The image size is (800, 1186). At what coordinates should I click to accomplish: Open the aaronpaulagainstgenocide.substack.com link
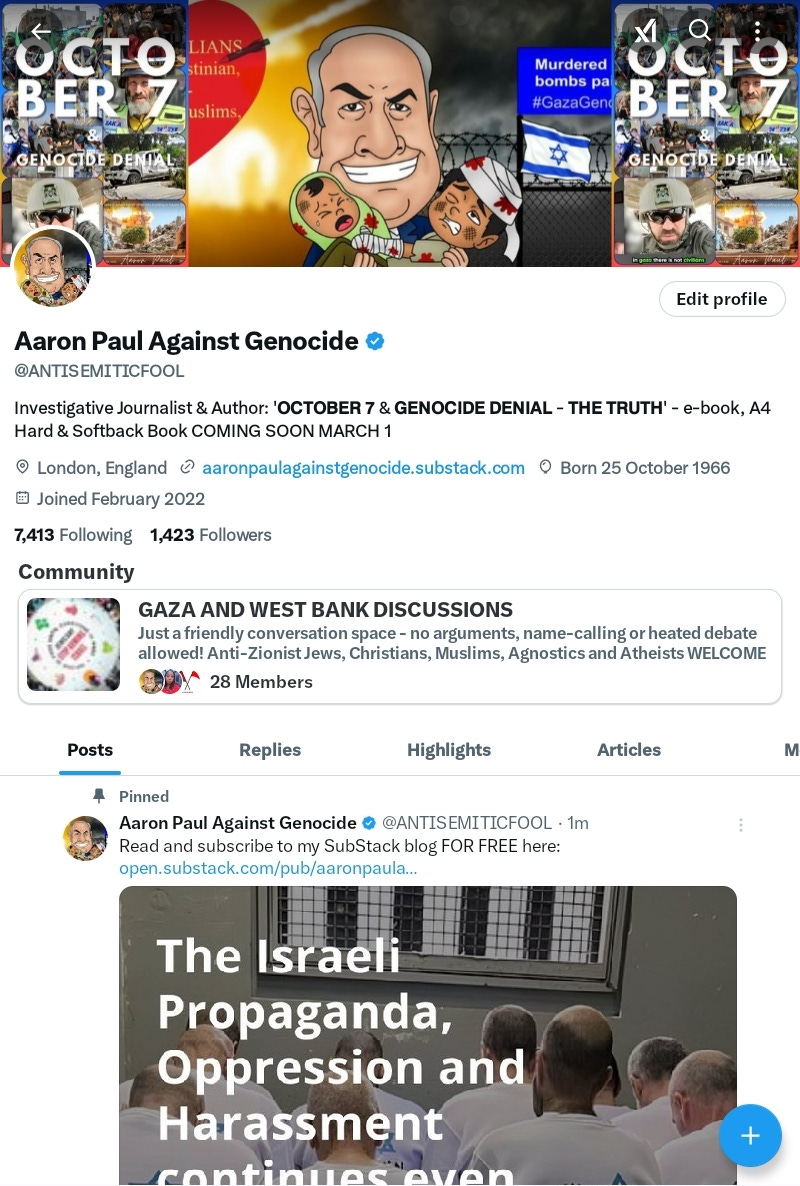click(x=363, y=468)
